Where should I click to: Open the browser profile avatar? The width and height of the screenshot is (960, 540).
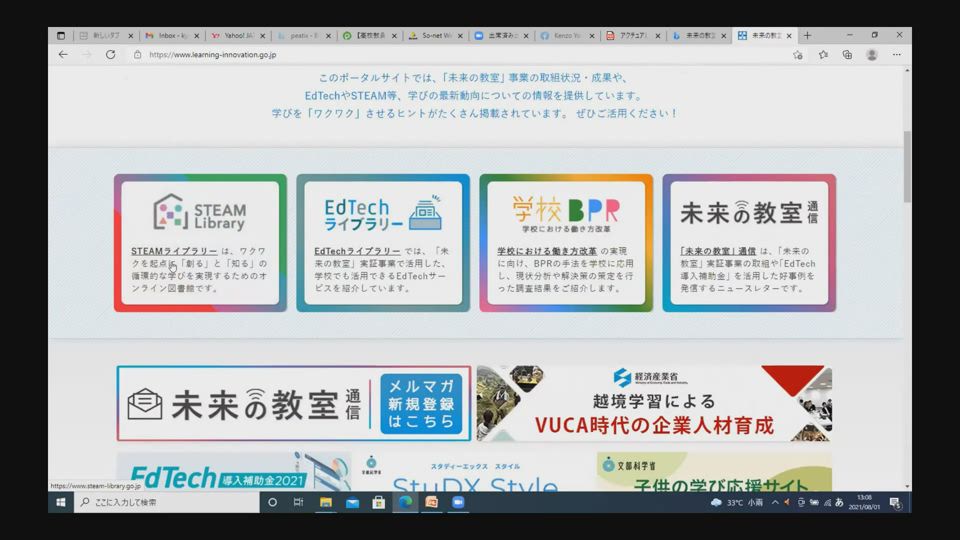872,55
